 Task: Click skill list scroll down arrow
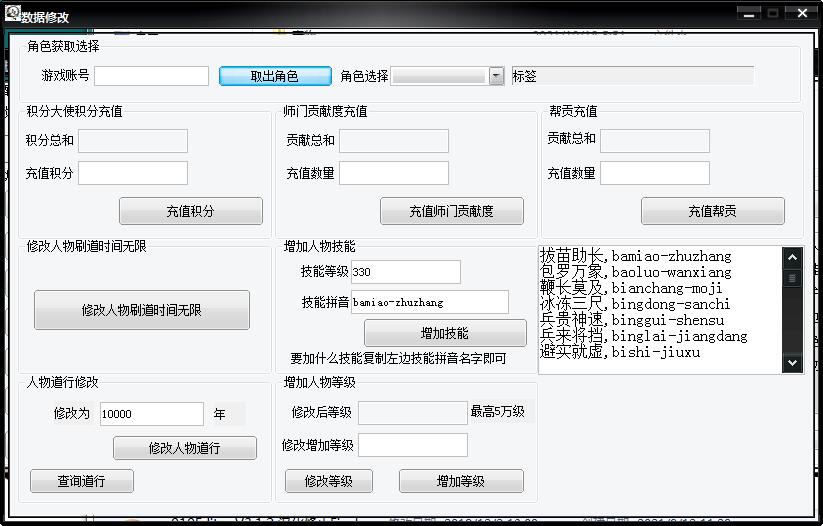tap(792, 363)
